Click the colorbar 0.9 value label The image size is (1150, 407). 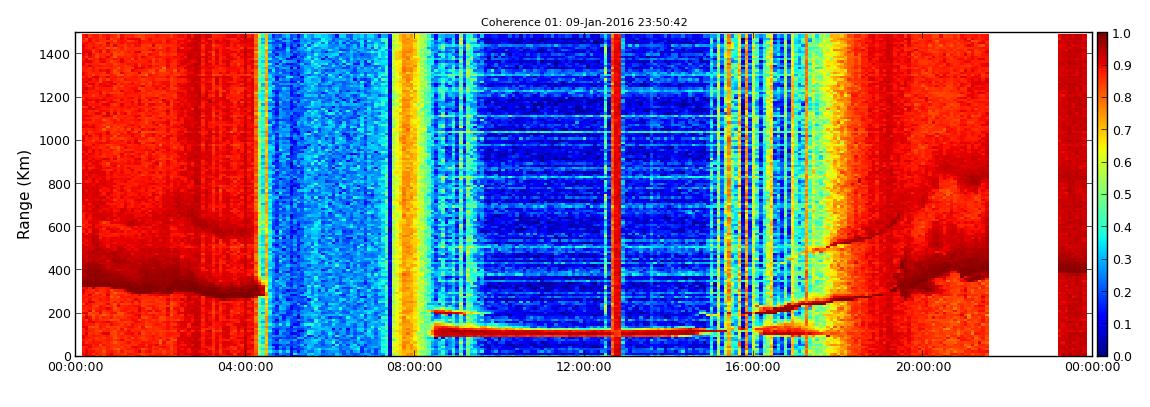pos(1122,66)
